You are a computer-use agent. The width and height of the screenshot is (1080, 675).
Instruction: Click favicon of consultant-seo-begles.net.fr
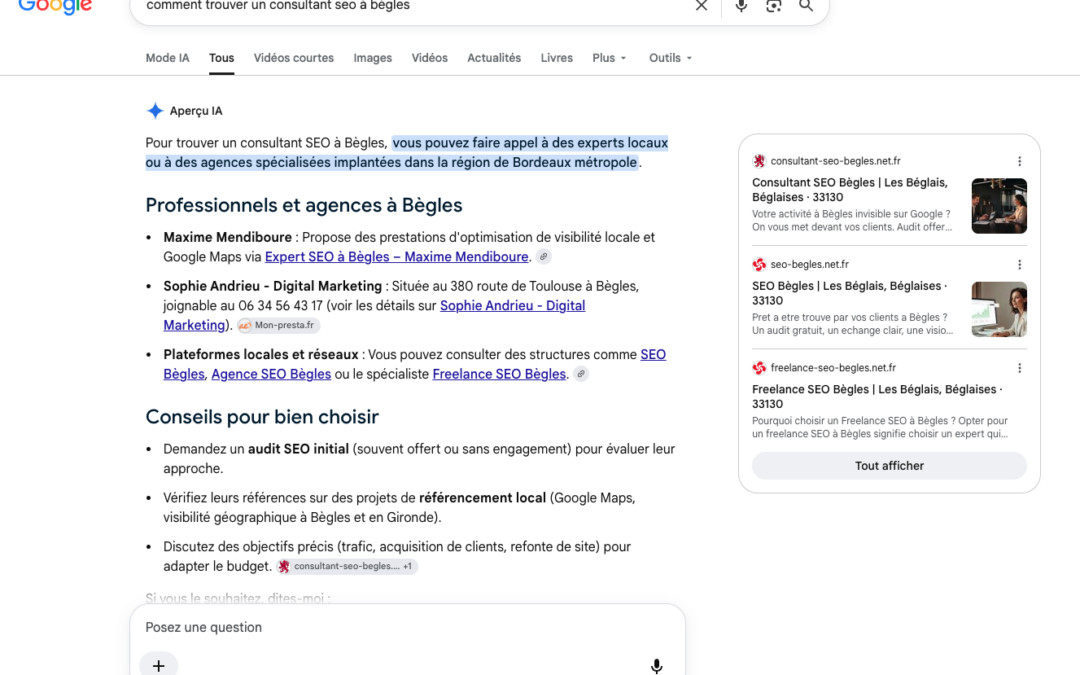(x=759, y=161)
